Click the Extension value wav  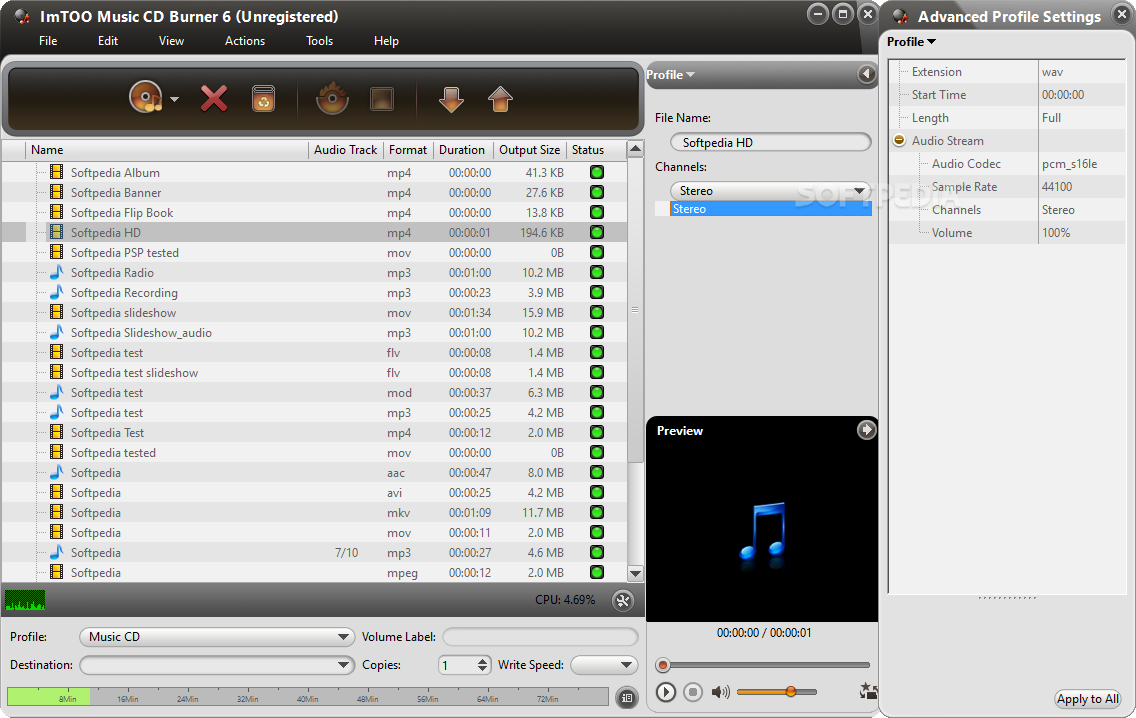pos(1052,72)
